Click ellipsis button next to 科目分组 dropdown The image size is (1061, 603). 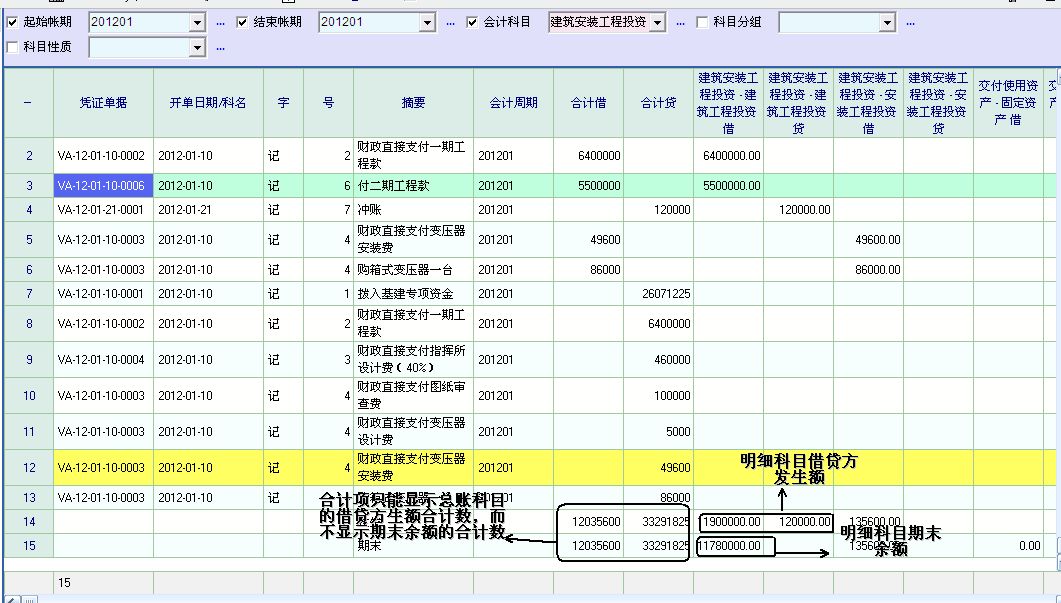pyautogui.click(x=910, y=22)
